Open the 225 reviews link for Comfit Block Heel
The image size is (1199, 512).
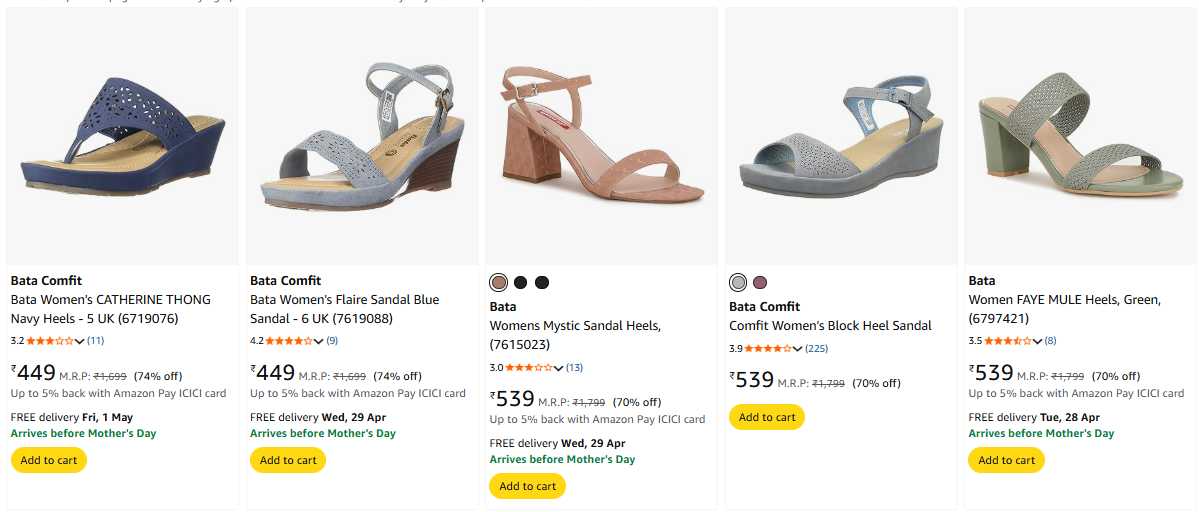click(816, 348)
